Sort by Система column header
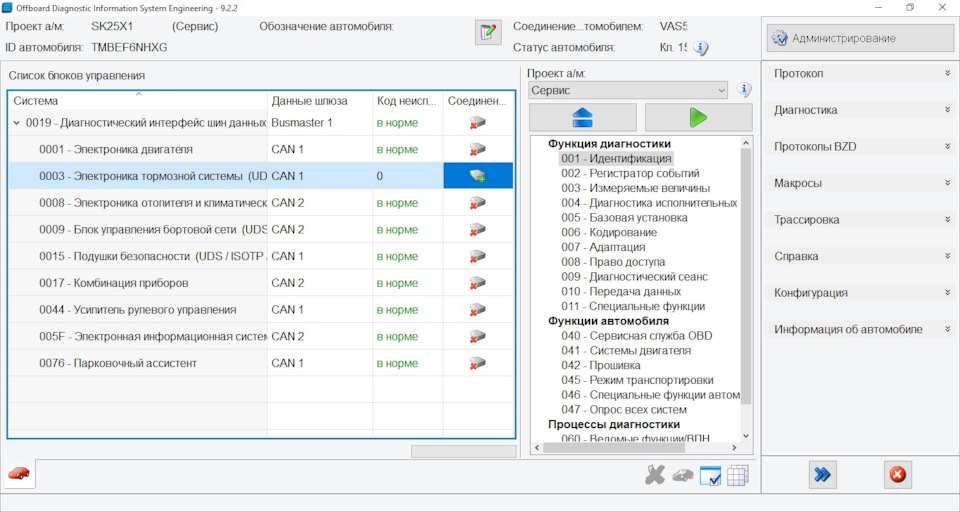Screen dimensions: 960x512 click(138, 101)
